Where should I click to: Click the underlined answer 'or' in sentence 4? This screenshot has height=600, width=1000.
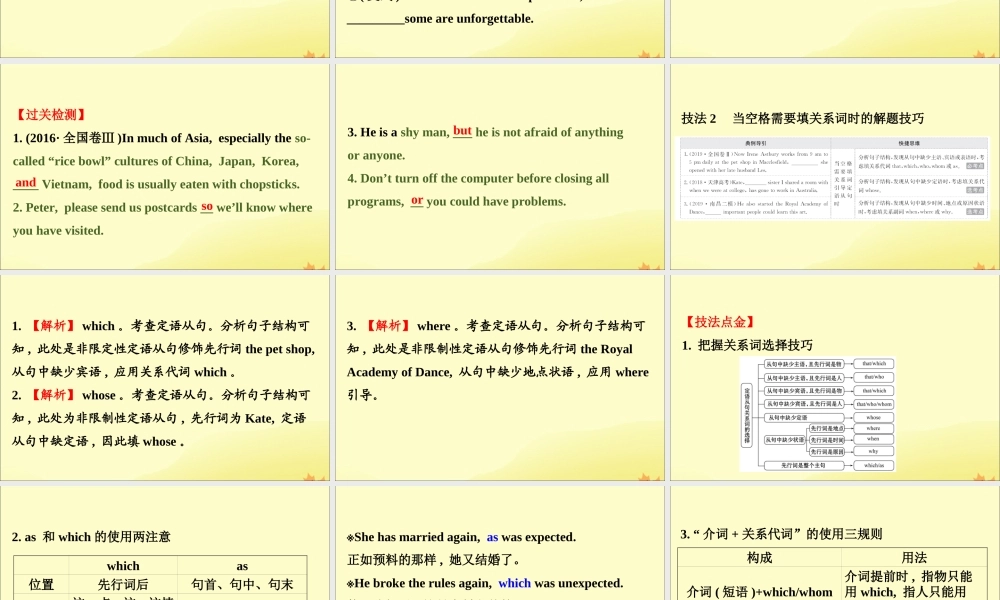pyautogui.click(x=417, y=200)
